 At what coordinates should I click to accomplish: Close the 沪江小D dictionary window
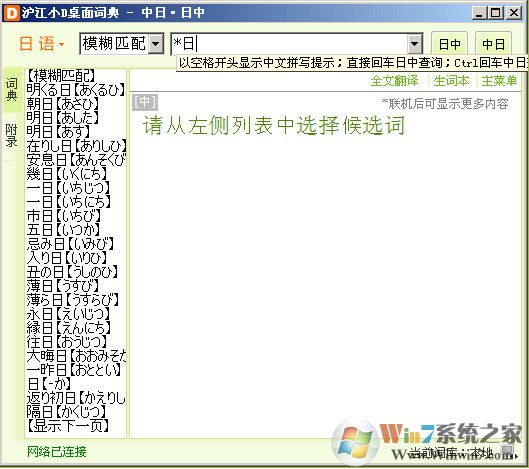pyautogui.click(x=514, y=13)
